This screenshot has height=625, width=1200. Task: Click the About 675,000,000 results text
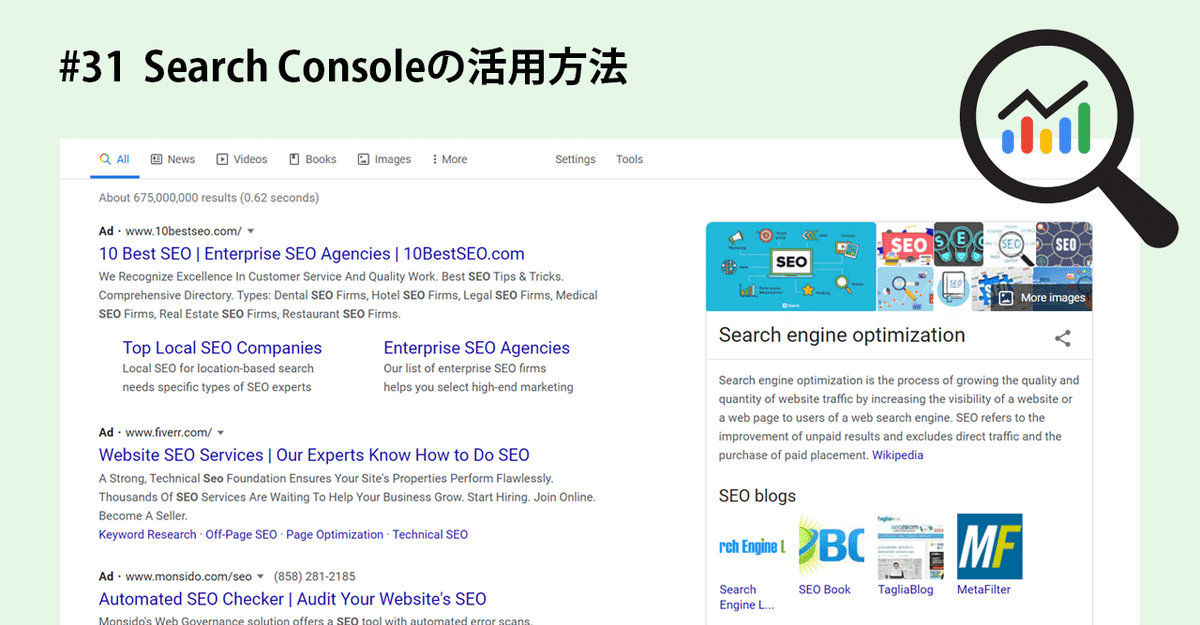click(x=209, y=198)
